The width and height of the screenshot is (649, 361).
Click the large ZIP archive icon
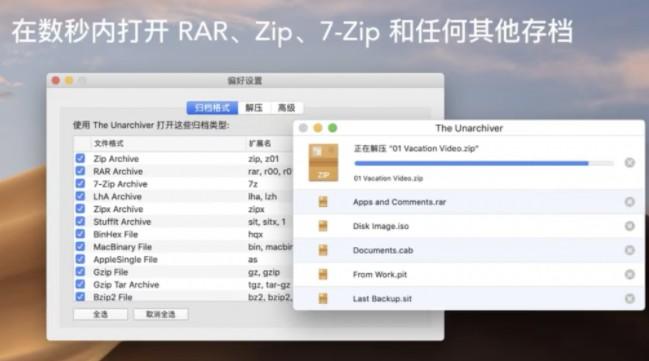323,163
